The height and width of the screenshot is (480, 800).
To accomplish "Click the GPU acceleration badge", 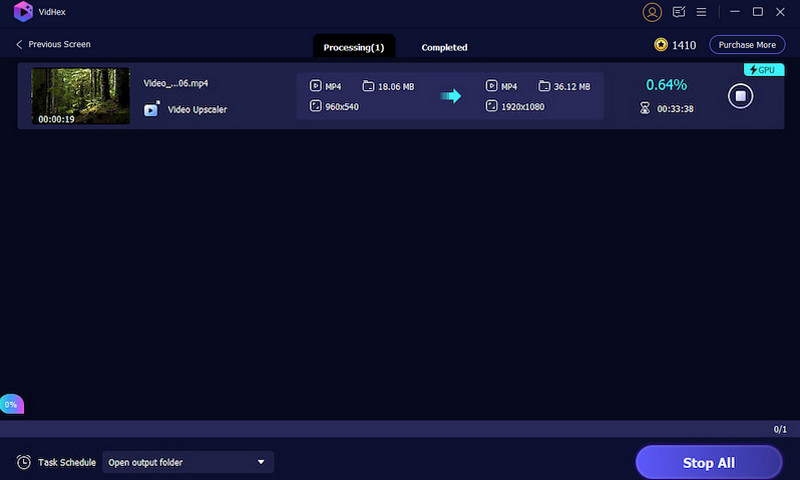I will click(764, 70).
